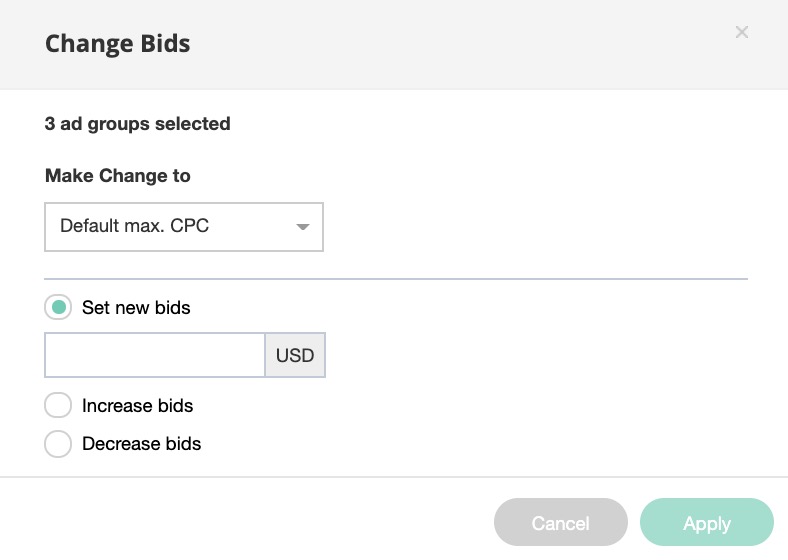Click the "Increase bids" label text

[137, 406]
